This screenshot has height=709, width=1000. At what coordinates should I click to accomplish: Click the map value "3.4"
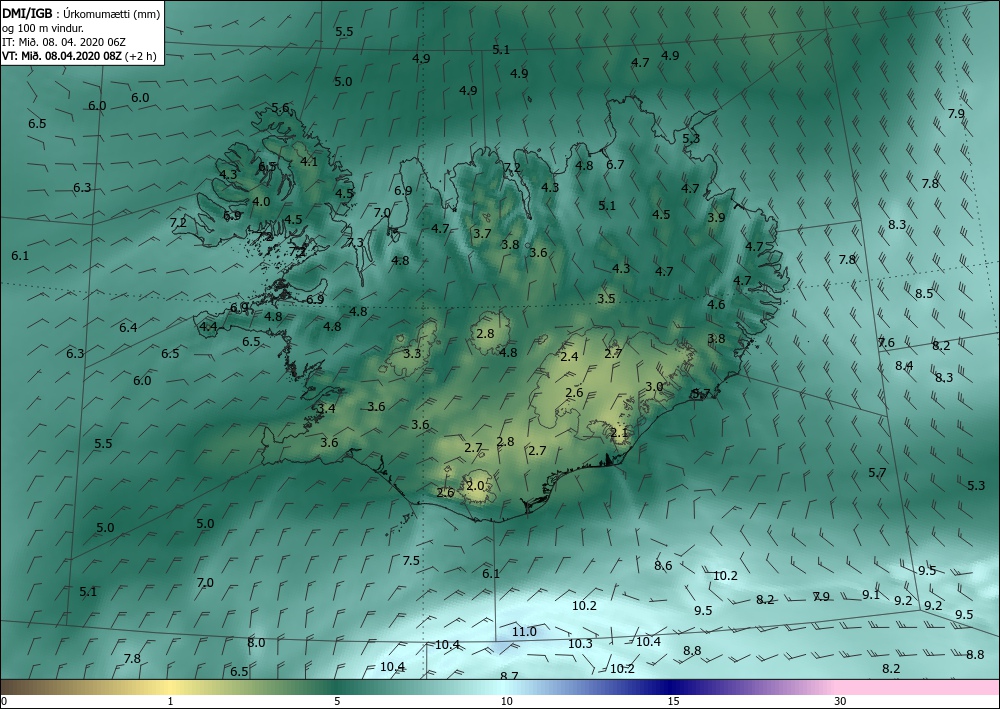click(x=326, y=409)
